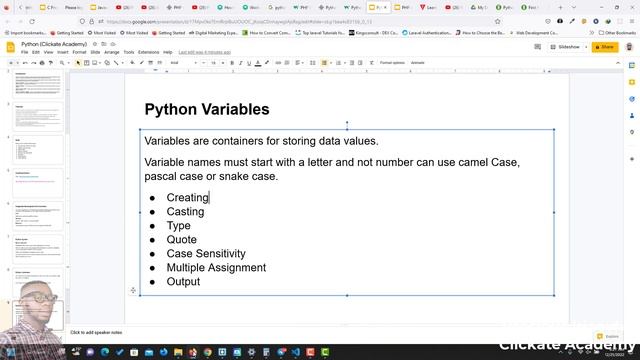Insert an image
The width and height of the screenshot is (640, 360).
95,63
